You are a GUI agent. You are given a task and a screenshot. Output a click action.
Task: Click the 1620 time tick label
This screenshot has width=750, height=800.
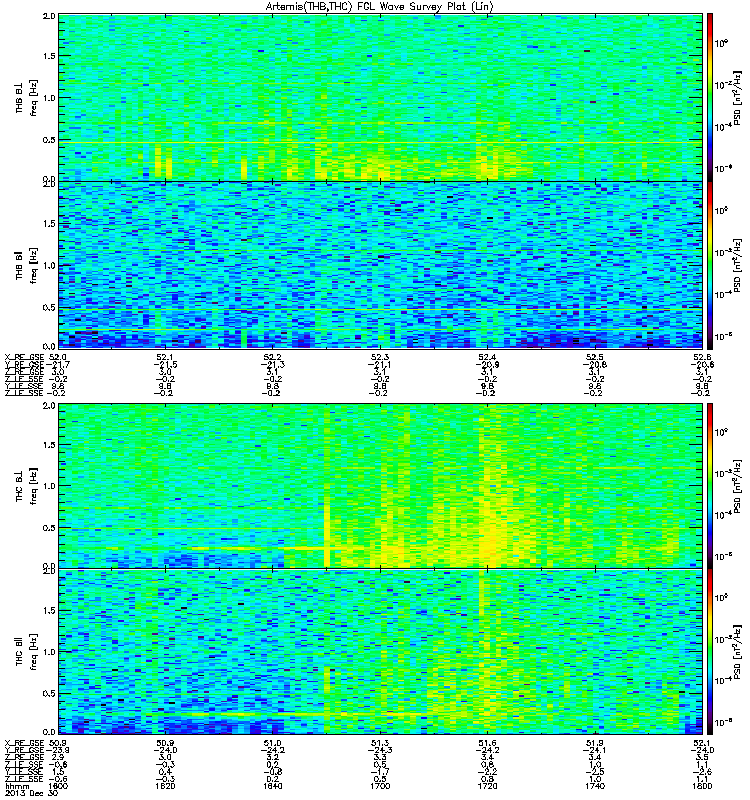click(x=165, y=786)
